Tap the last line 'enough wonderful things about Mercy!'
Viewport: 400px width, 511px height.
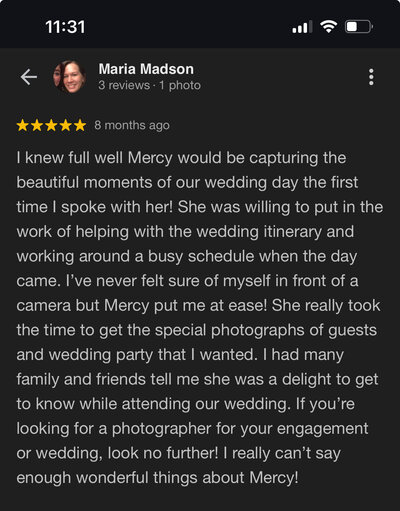pos(157,478)
